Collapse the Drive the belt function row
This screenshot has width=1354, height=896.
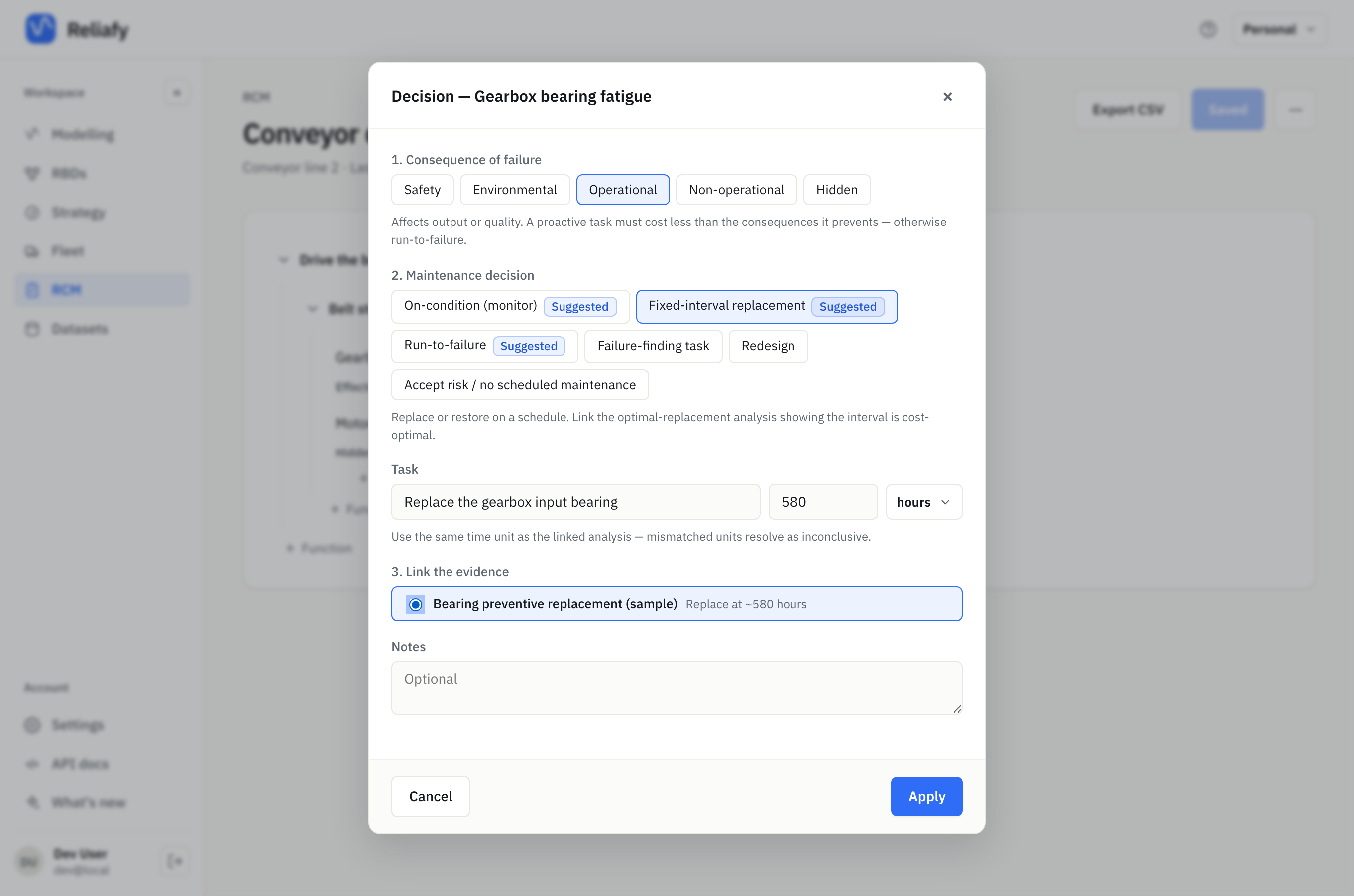tap(283, 260)
